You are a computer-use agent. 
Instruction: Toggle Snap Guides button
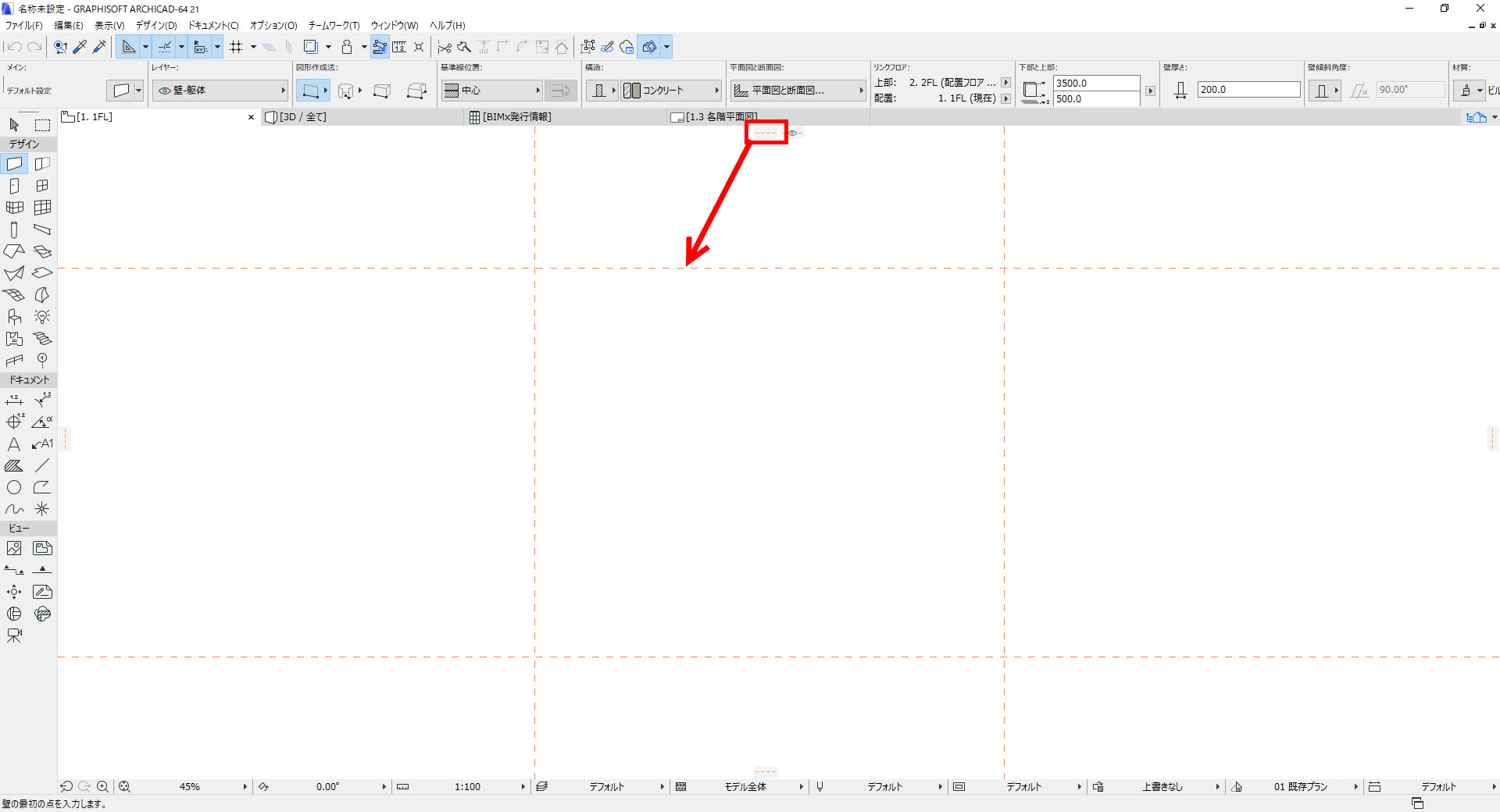click(x=165, y=47)
